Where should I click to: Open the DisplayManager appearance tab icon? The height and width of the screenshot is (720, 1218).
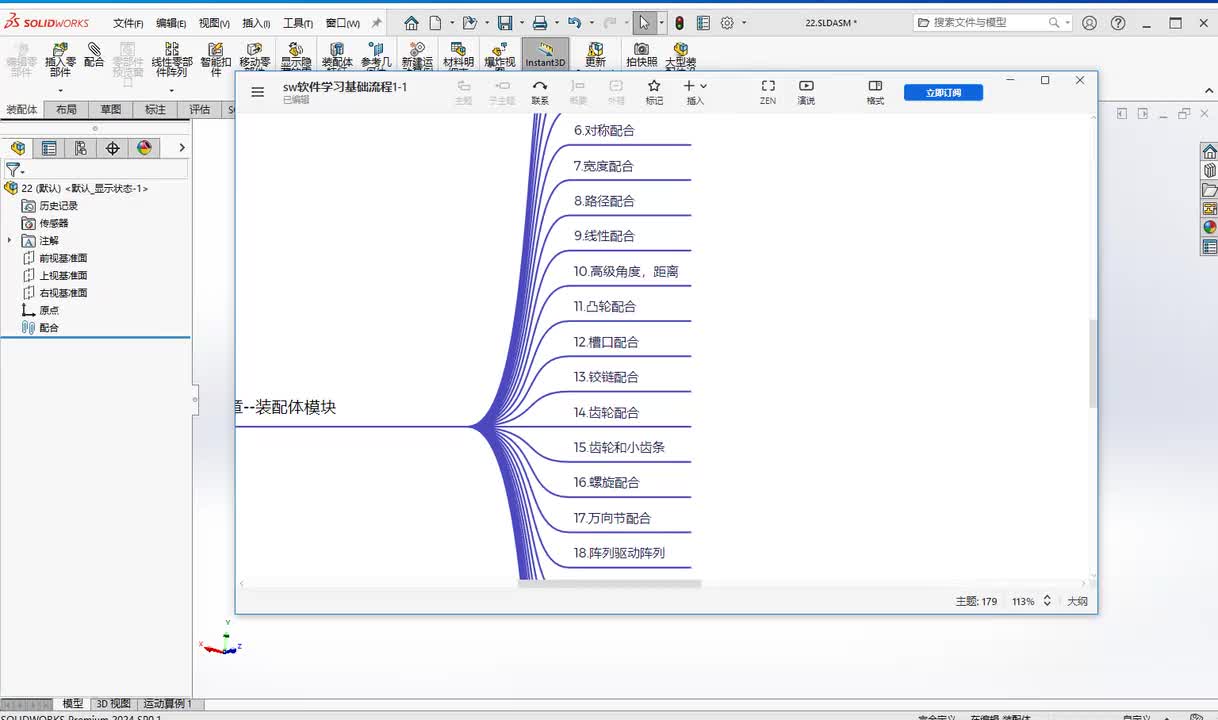(x=144, y=148)
